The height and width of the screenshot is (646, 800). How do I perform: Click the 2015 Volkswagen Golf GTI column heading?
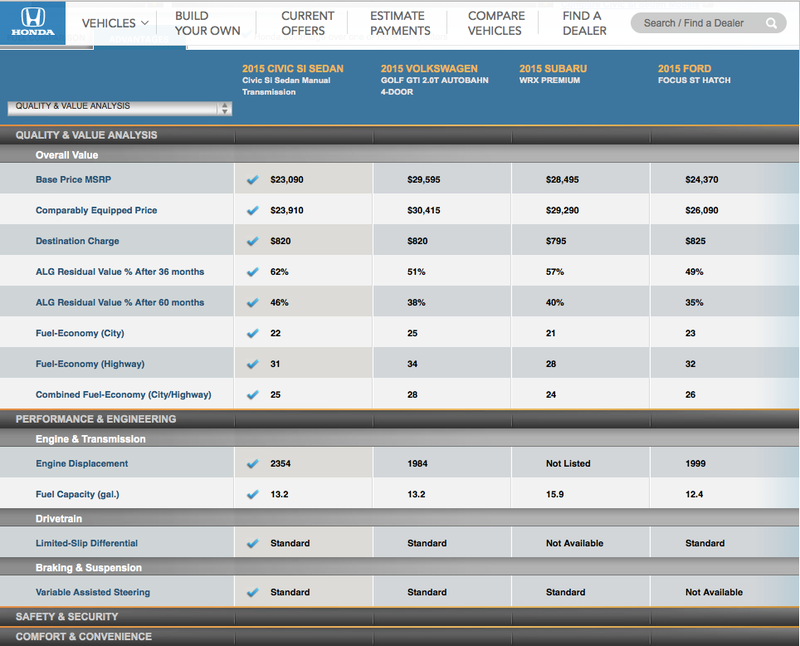coord(434,80)
